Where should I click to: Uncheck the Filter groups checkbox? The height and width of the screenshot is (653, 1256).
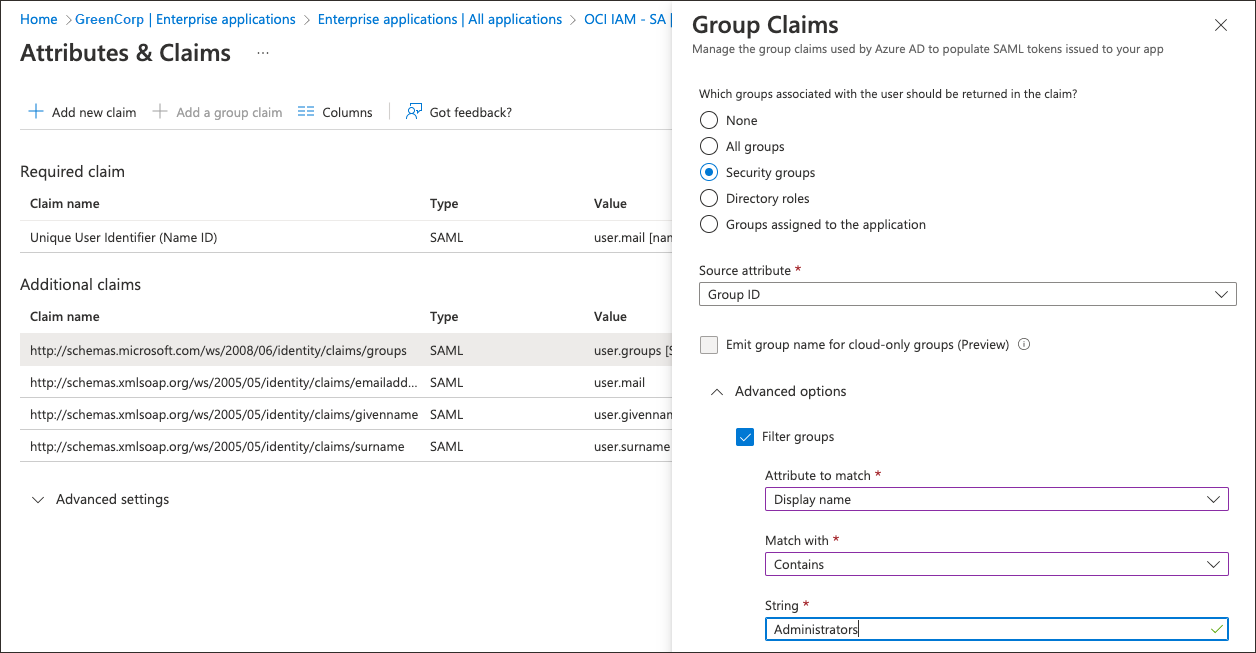[744, 436]
